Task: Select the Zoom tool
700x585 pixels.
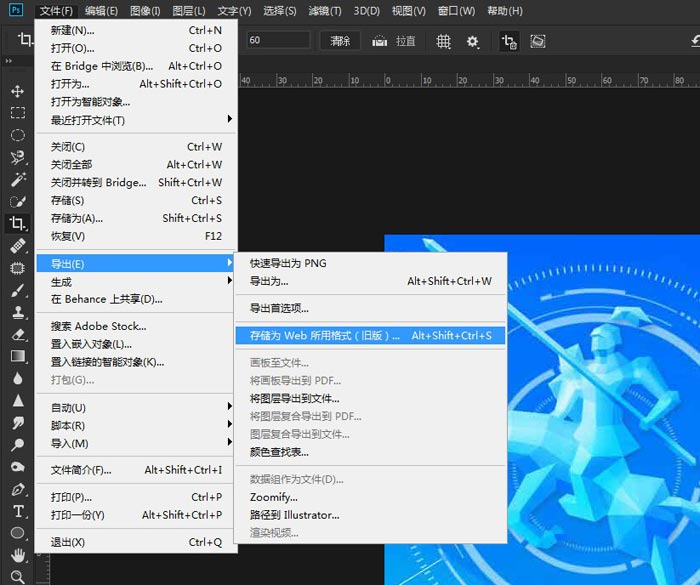Action: click(18, 577)
